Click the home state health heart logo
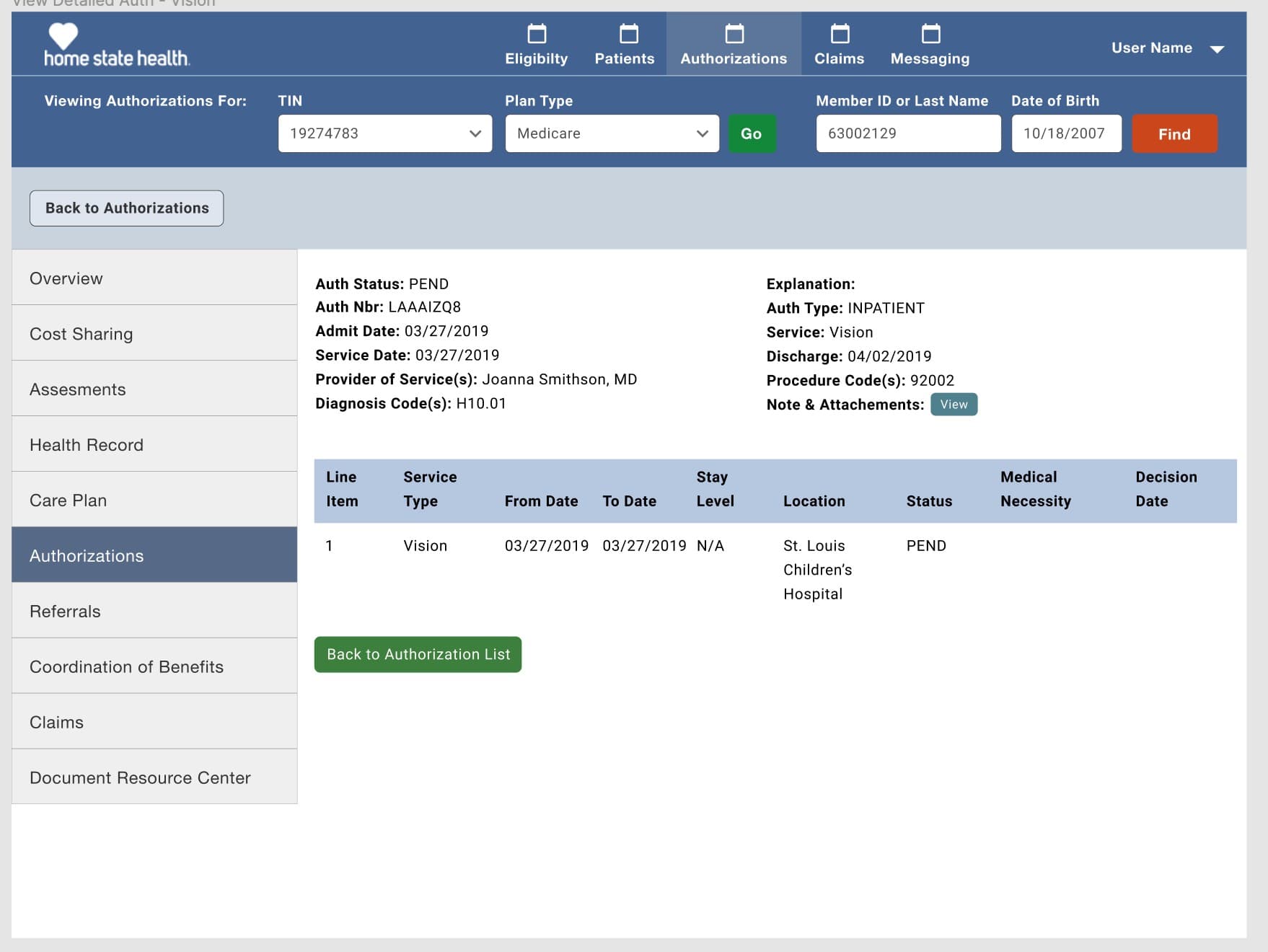Image resolution: width=1268 pixels, height=952 pixels. 63,36
